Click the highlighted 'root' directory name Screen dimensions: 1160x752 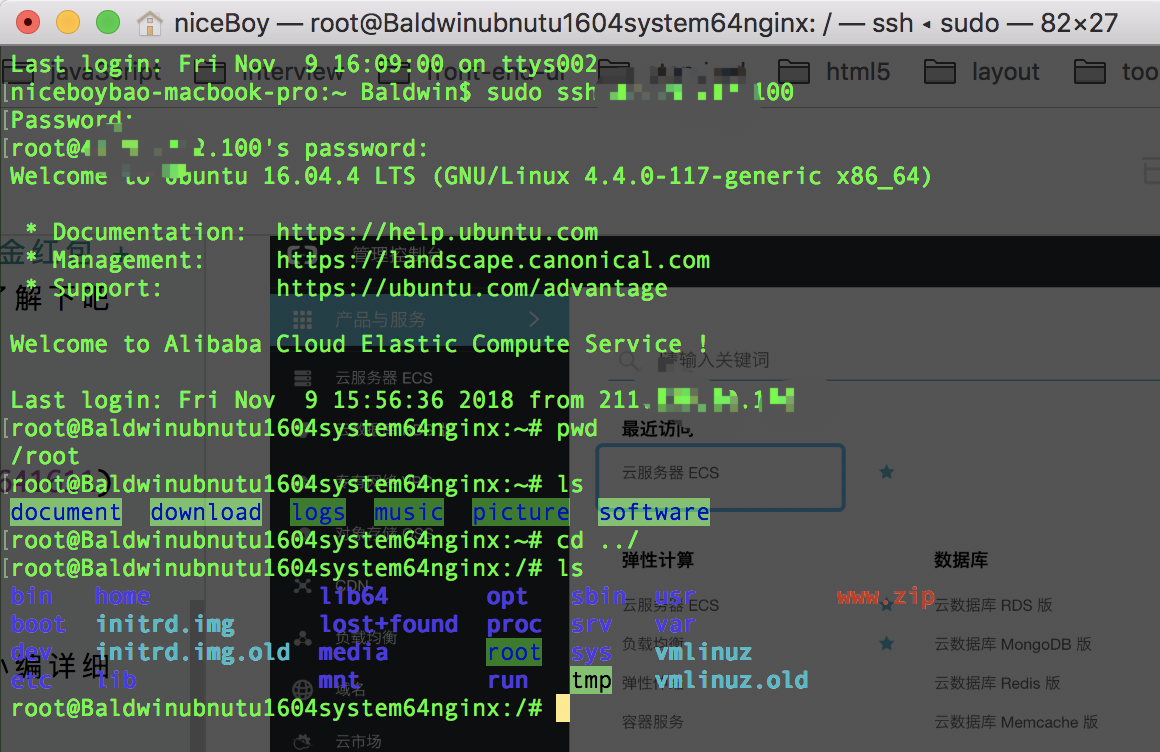click(x=514, y=652)
